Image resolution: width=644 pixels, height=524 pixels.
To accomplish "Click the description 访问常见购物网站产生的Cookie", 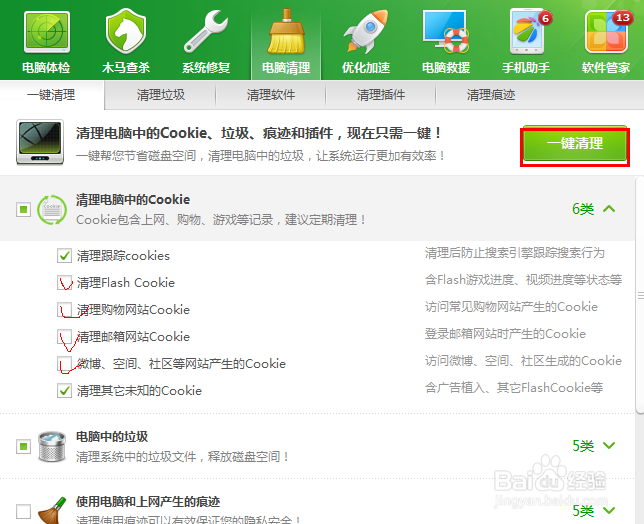I will click(x=511, y=307).
